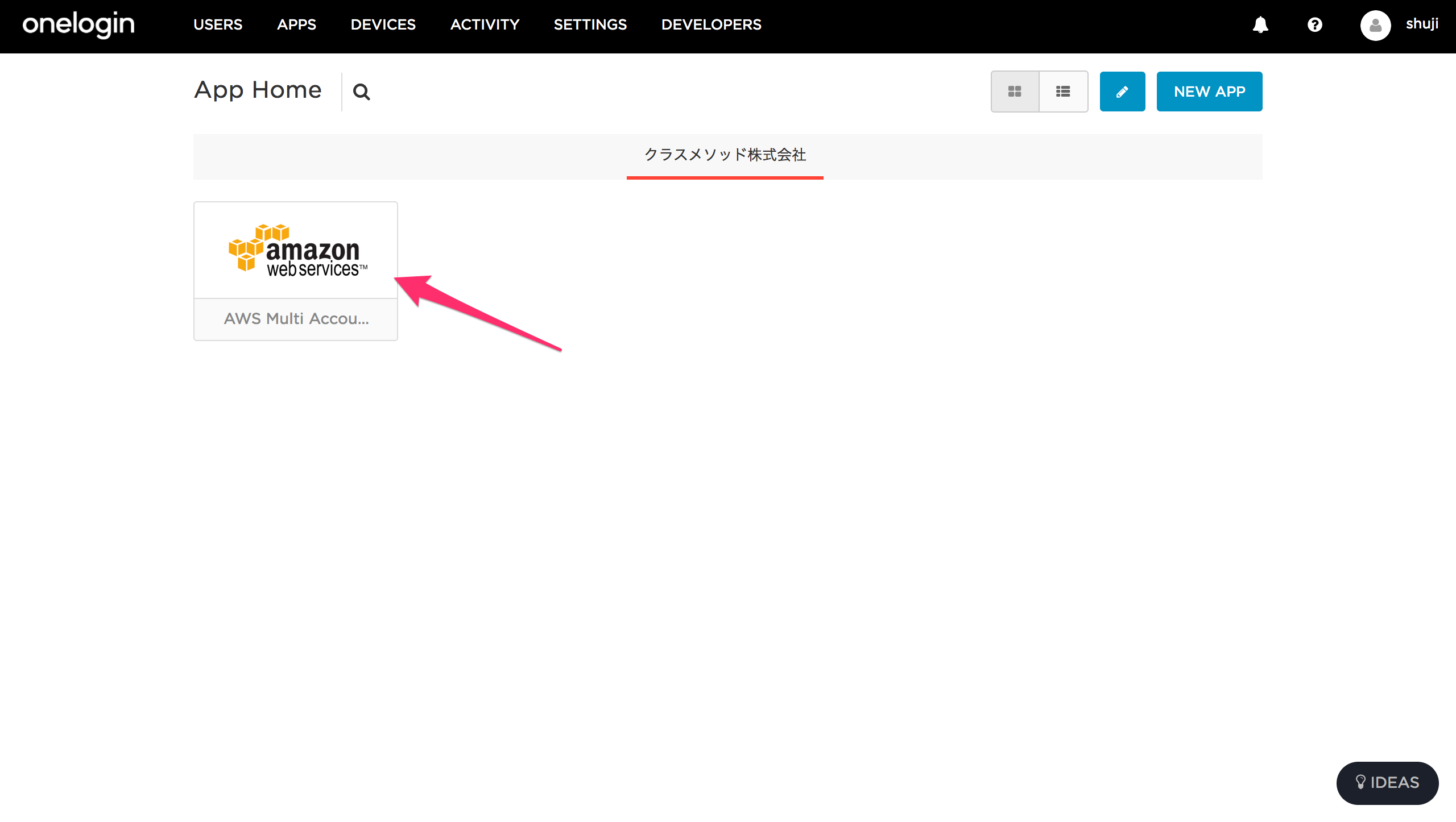Select the クラスメソッド株式会社 company tab
The image size is (1456, 822).
(x=725, y=155)
